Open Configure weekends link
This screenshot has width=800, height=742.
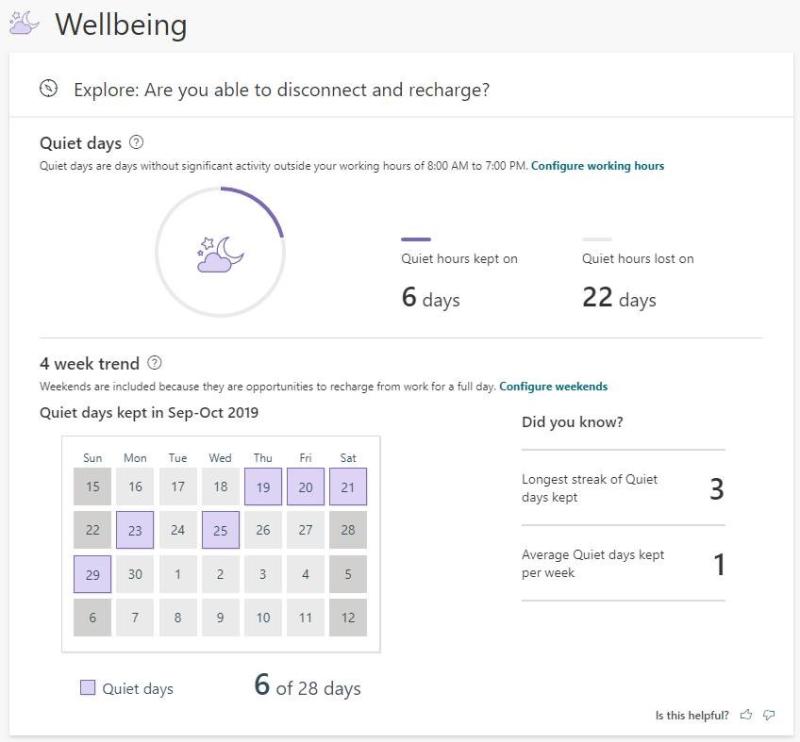[553, 386]
